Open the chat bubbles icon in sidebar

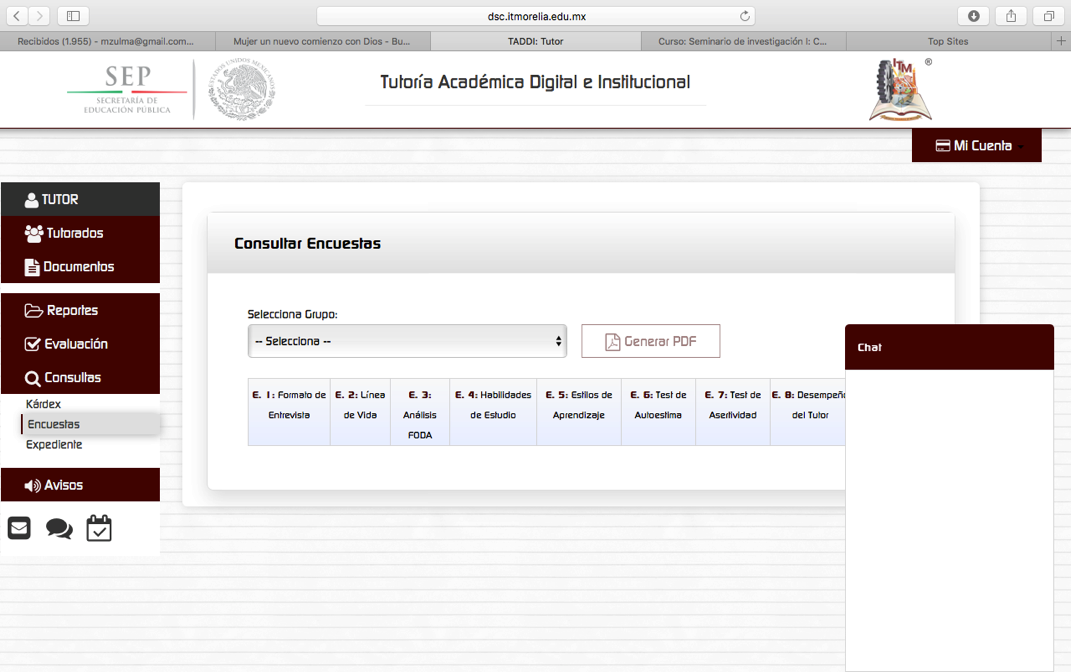pyautogui.click(x=59, y=529)
